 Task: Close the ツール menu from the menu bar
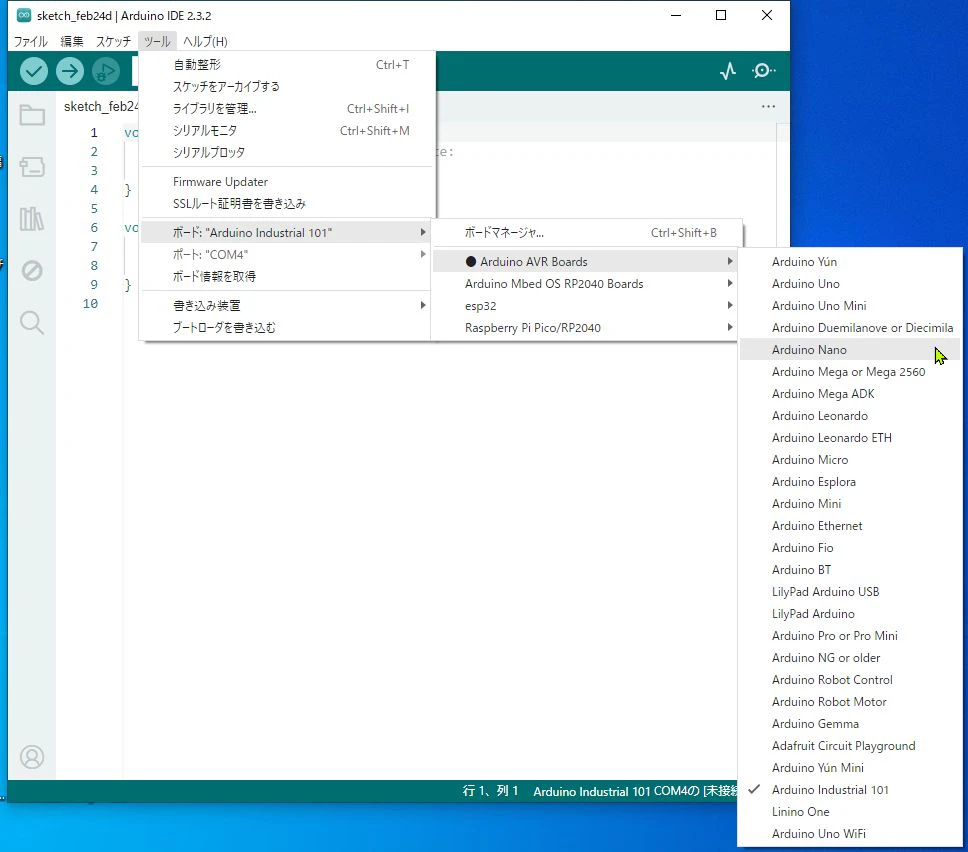[x=157, y=41]
